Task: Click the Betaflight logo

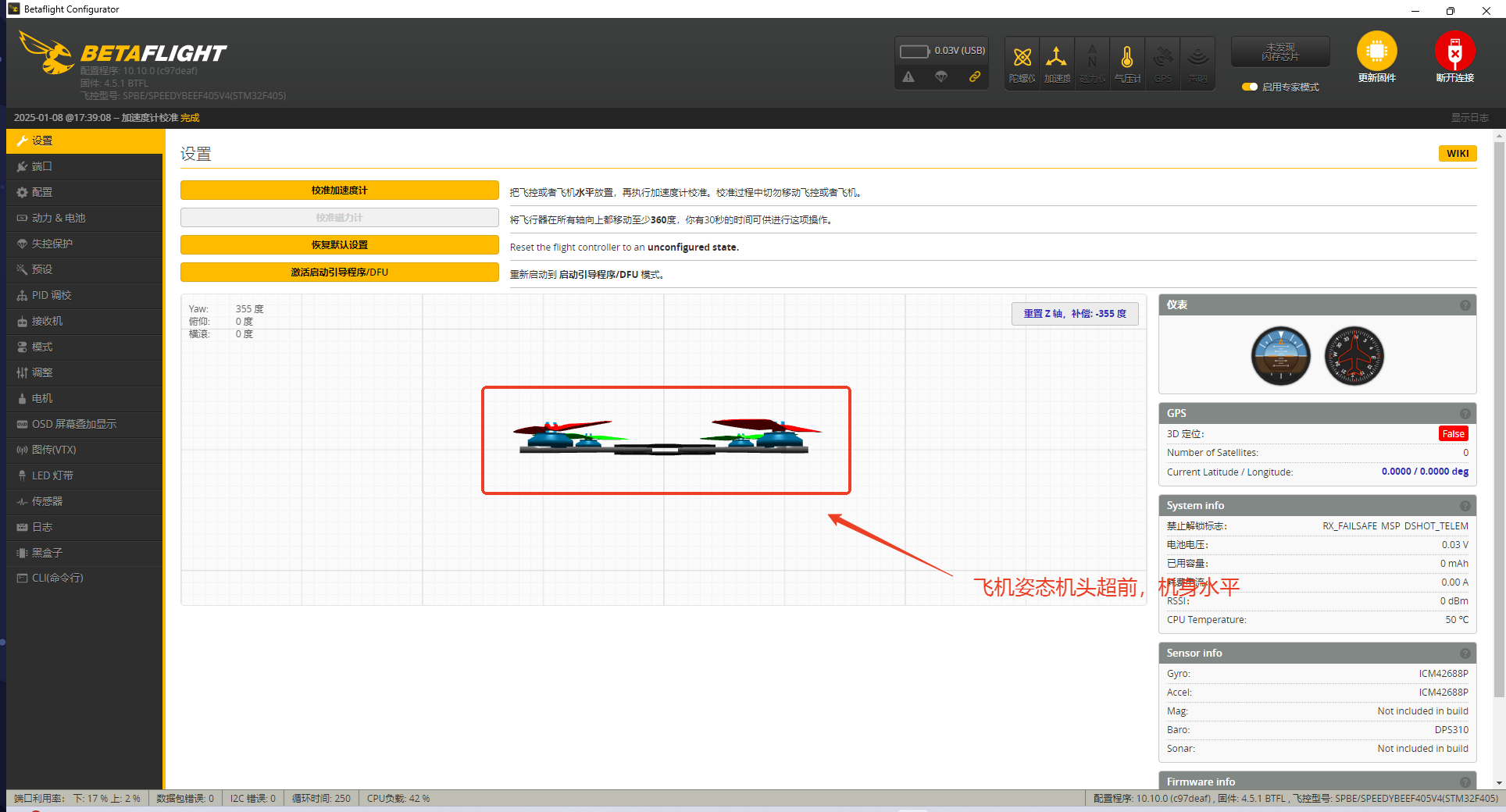Action: pos(123,53)
